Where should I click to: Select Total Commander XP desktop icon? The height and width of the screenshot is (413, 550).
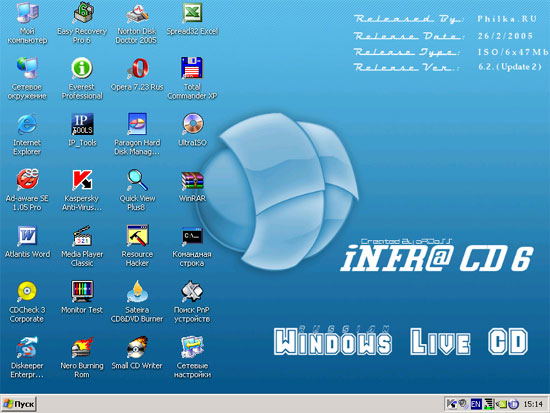tap(192, 68)
